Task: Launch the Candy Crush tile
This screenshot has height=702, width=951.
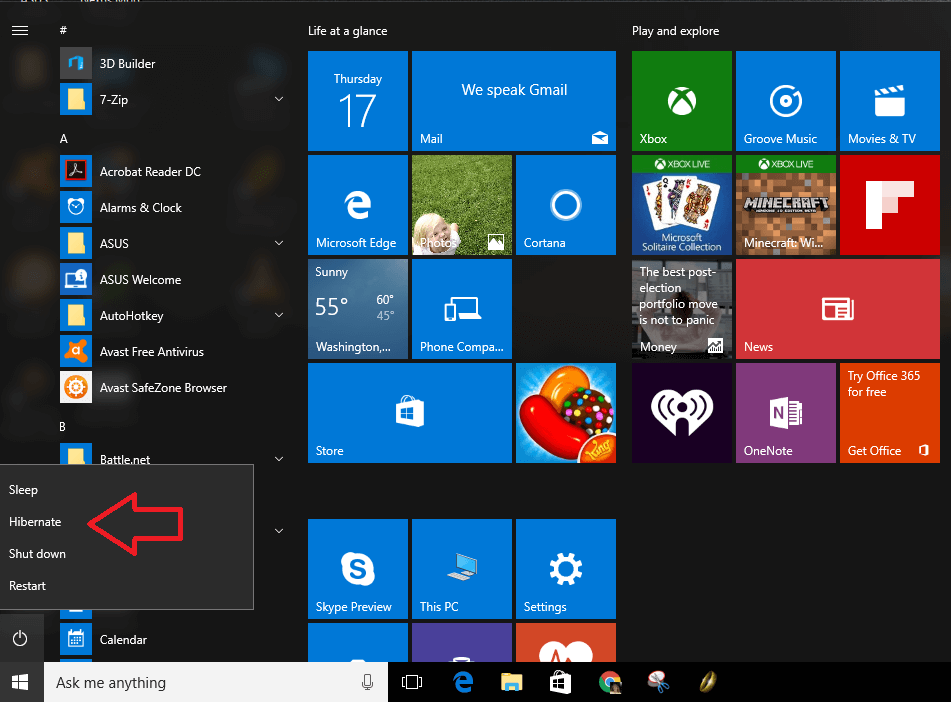Action: 566,413
